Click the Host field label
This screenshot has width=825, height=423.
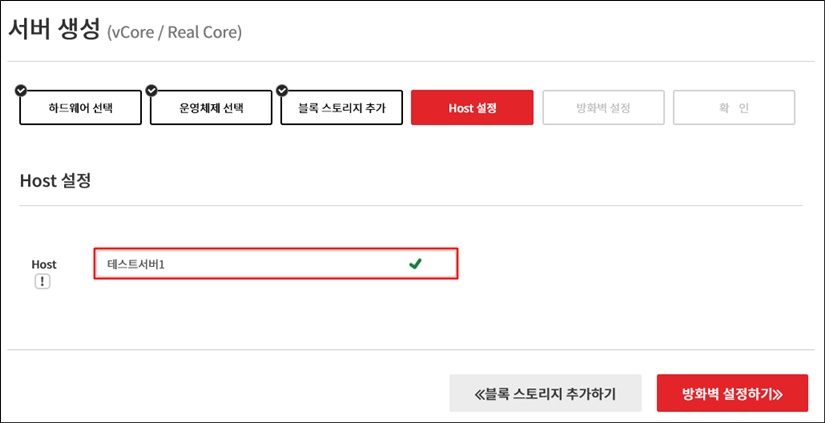44,264
